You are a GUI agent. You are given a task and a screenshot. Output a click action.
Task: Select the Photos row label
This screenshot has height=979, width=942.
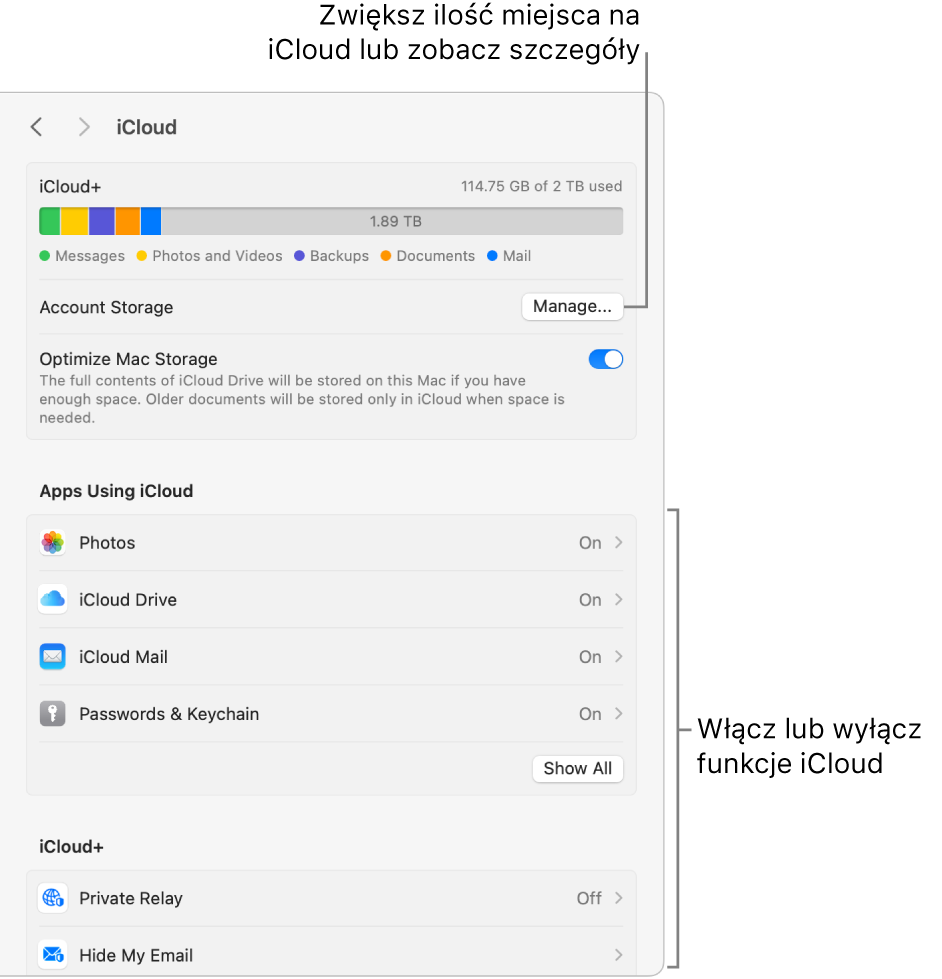(107, 543)
